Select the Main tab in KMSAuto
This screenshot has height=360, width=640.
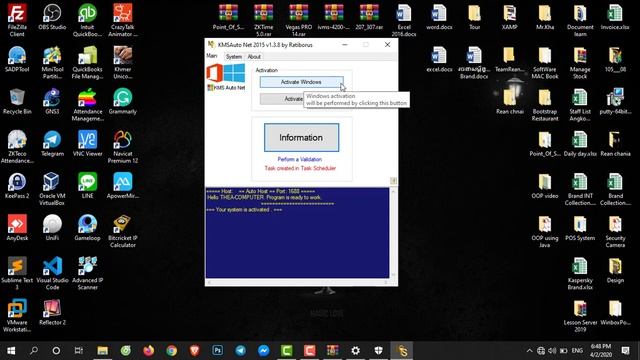[x=212, y=56]
